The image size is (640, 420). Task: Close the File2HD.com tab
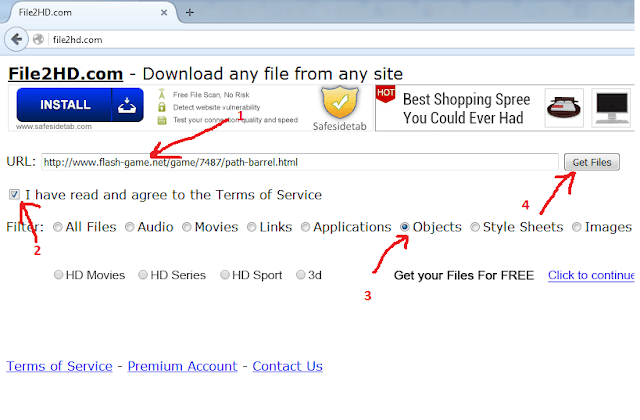pos(164,13)
